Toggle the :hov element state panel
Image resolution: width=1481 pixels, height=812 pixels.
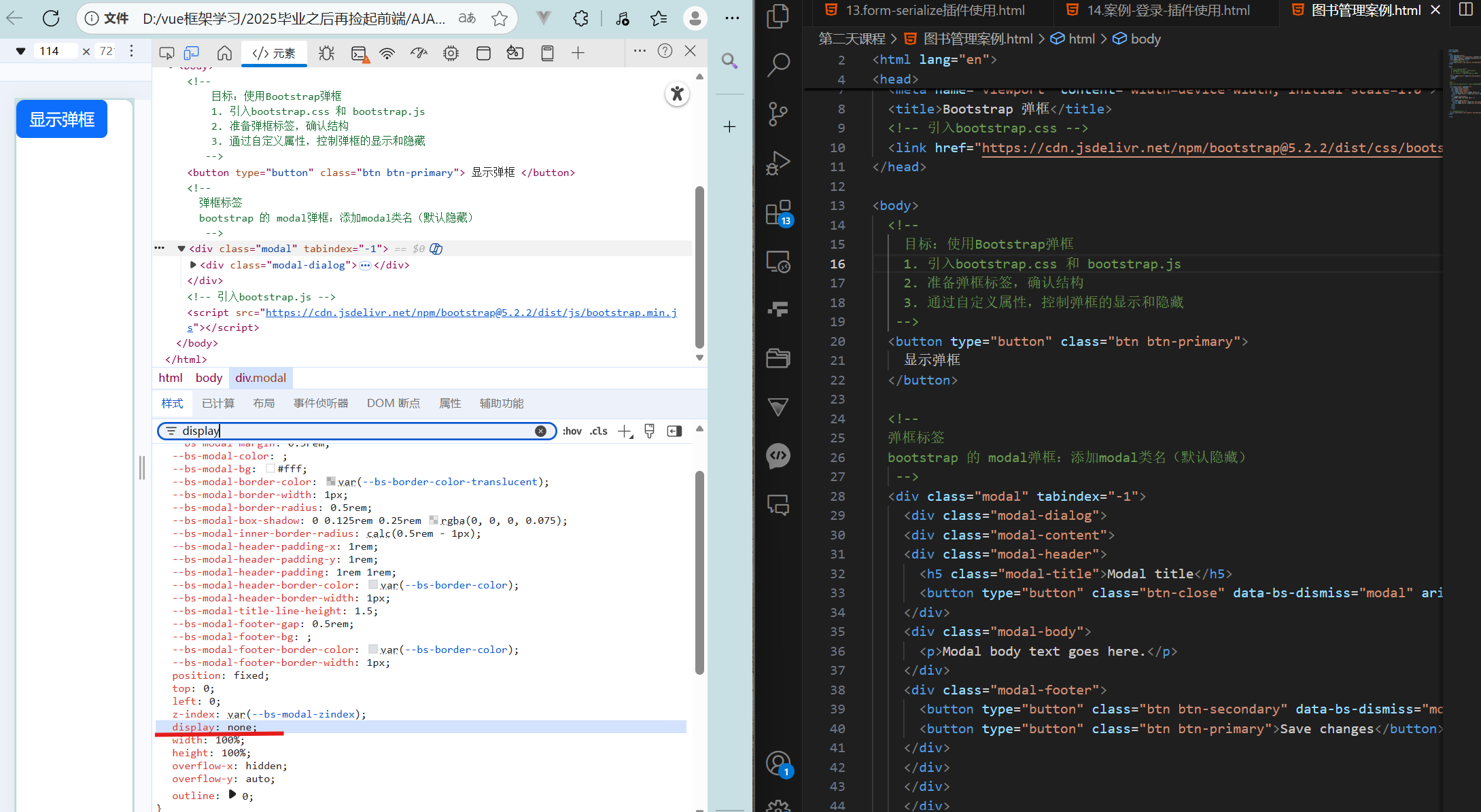572,431
